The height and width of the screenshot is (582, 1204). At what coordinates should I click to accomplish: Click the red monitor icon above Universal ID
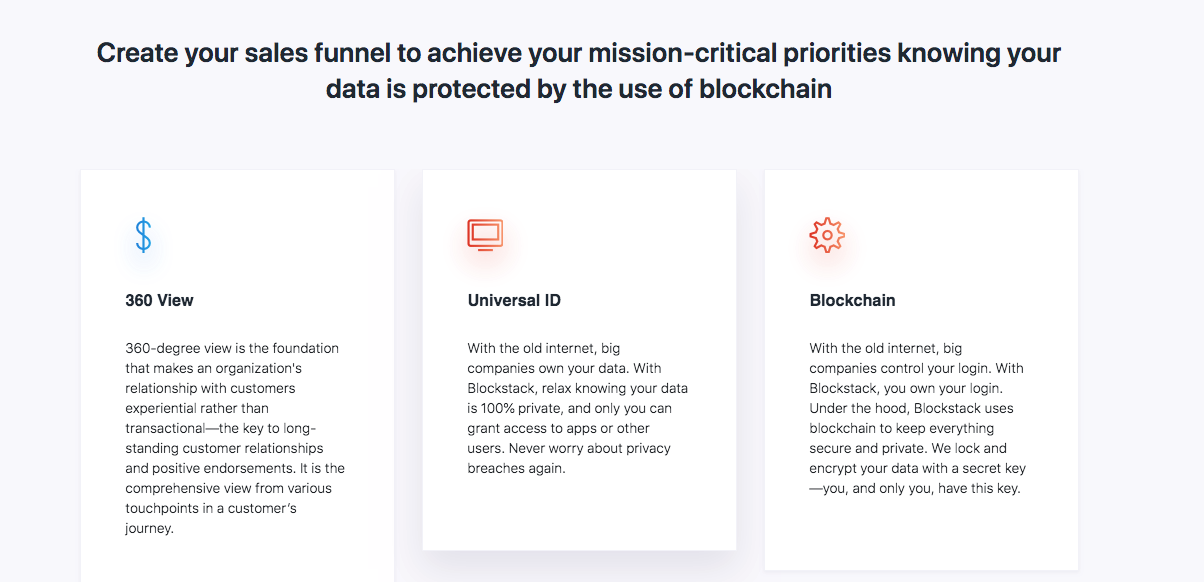point(485,235)
